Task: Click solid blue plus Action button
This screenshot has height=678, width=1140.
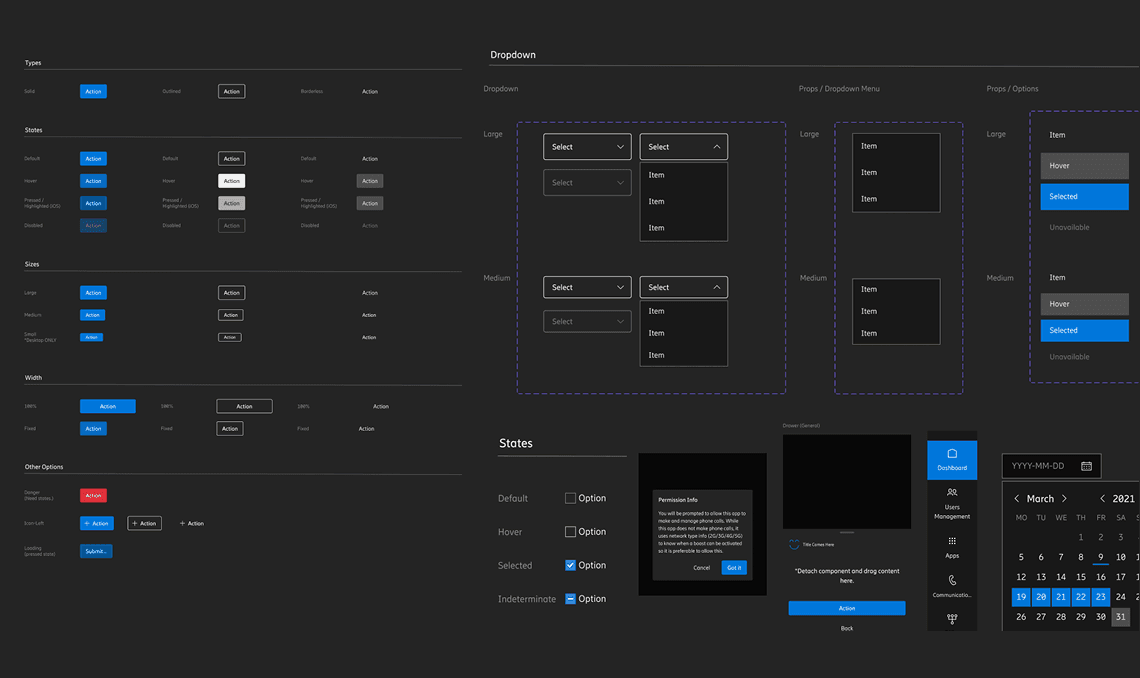Action: [x=97, y=523]
